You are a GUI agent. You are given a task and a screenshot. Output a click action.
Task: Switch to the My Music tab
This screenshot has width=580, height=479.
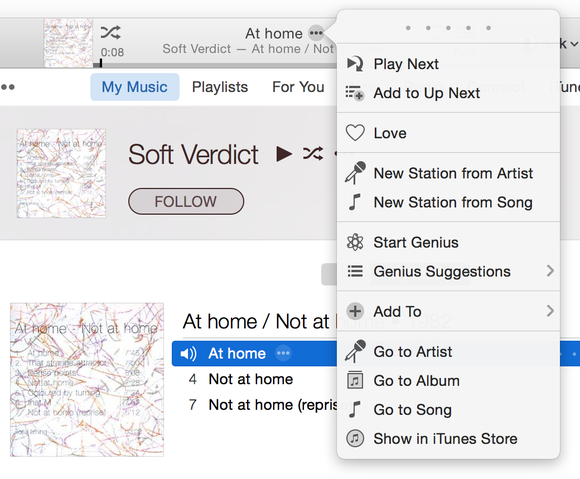(135, 87)
